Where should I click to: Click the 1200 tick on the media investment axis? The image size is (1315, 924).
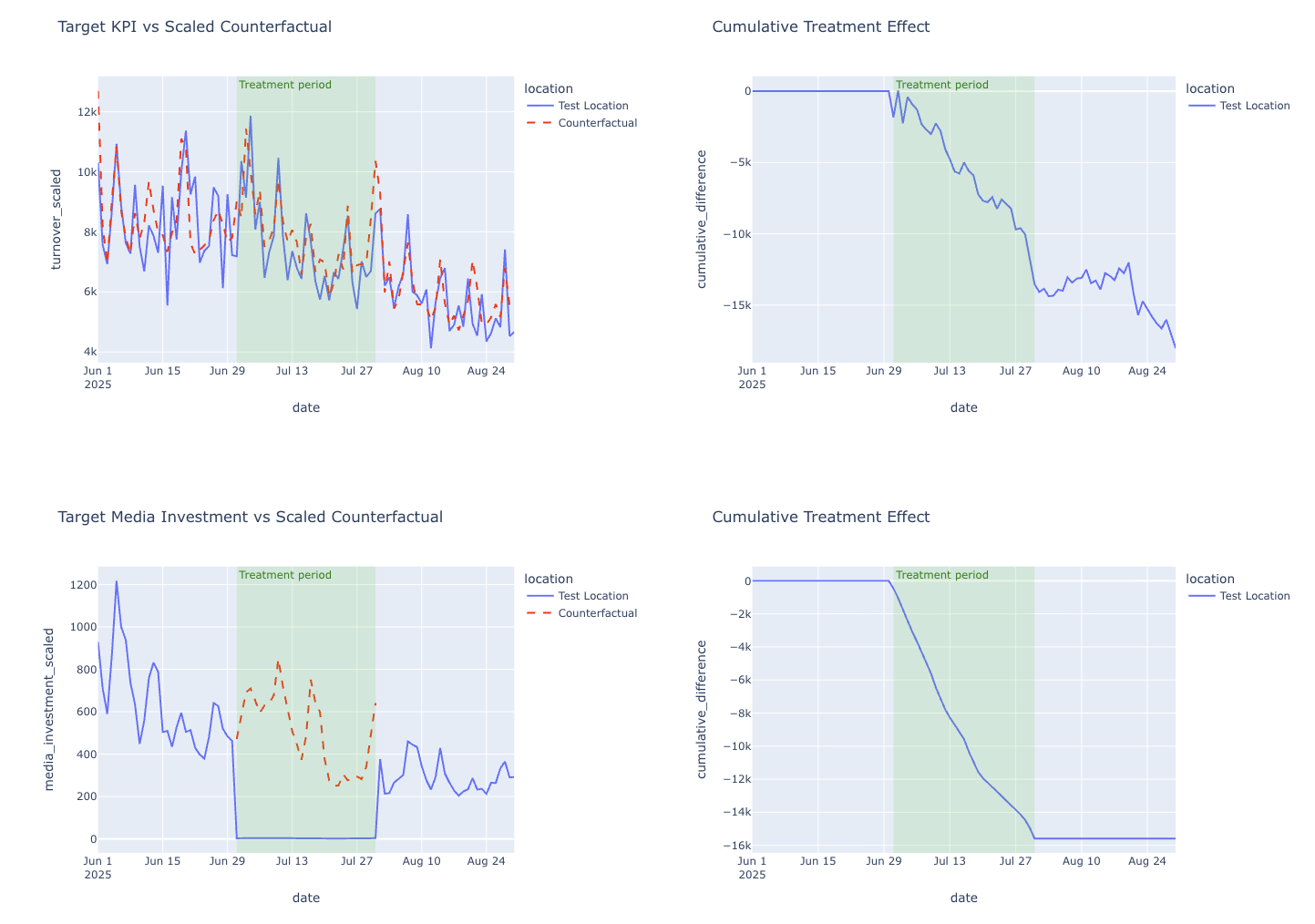coord(80,585)
